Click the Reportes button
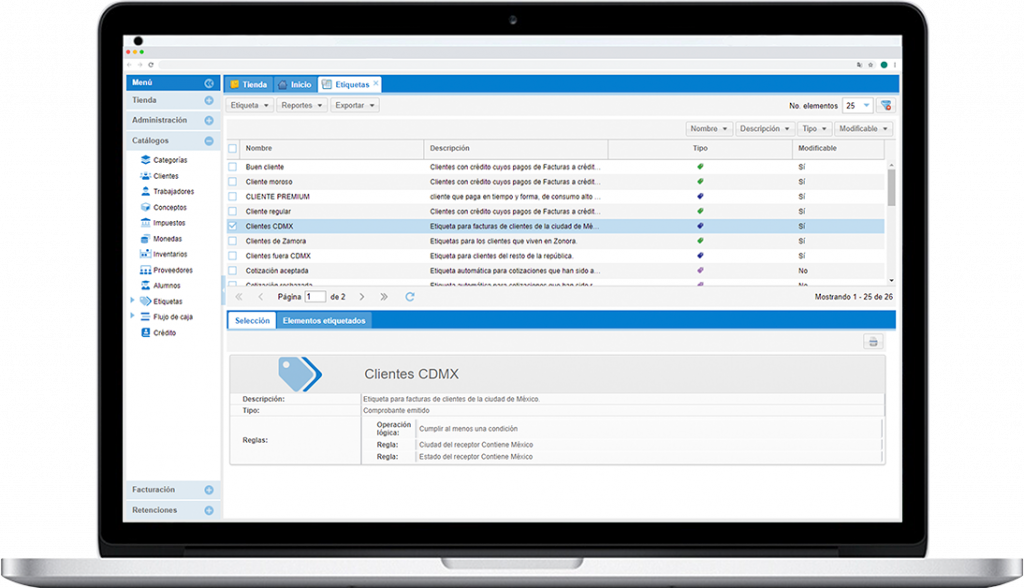The width and height of the screenshot is (1024, 588). point(301,105)
